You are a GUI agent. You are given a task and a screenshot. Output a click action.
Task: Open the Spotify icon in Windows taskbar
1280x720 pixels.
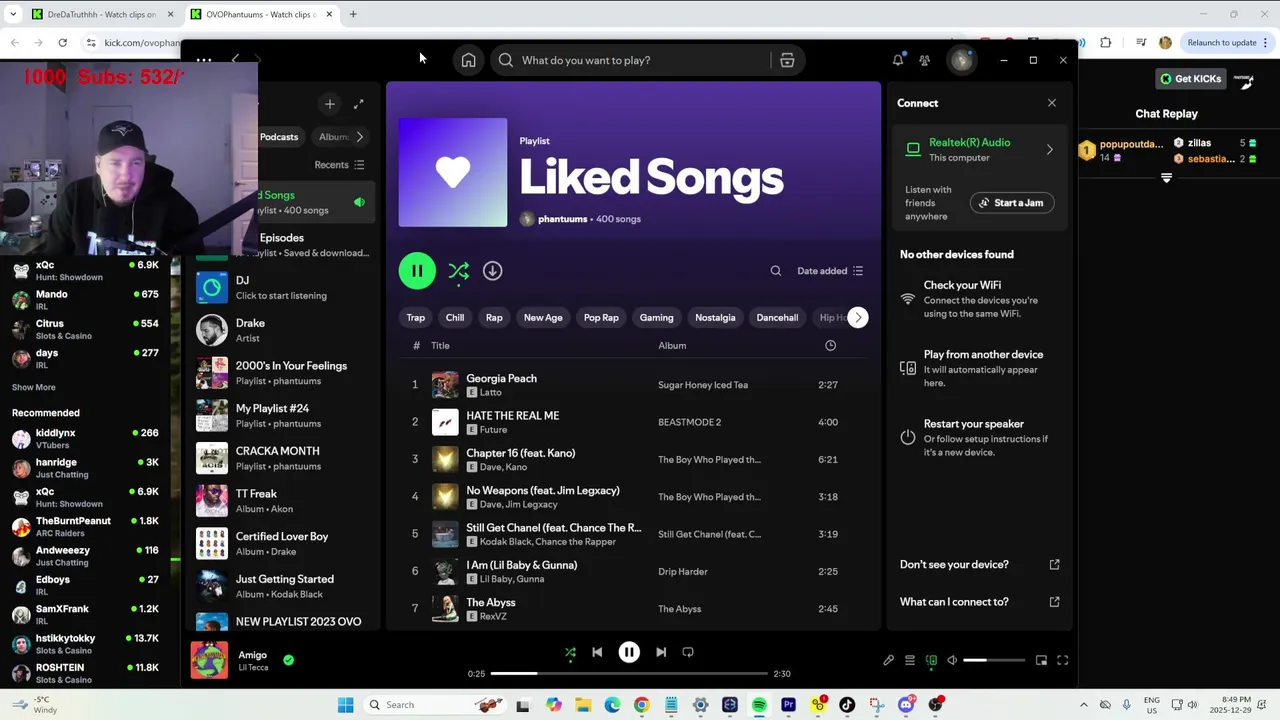pyautogui.click(x=759, y=705)
